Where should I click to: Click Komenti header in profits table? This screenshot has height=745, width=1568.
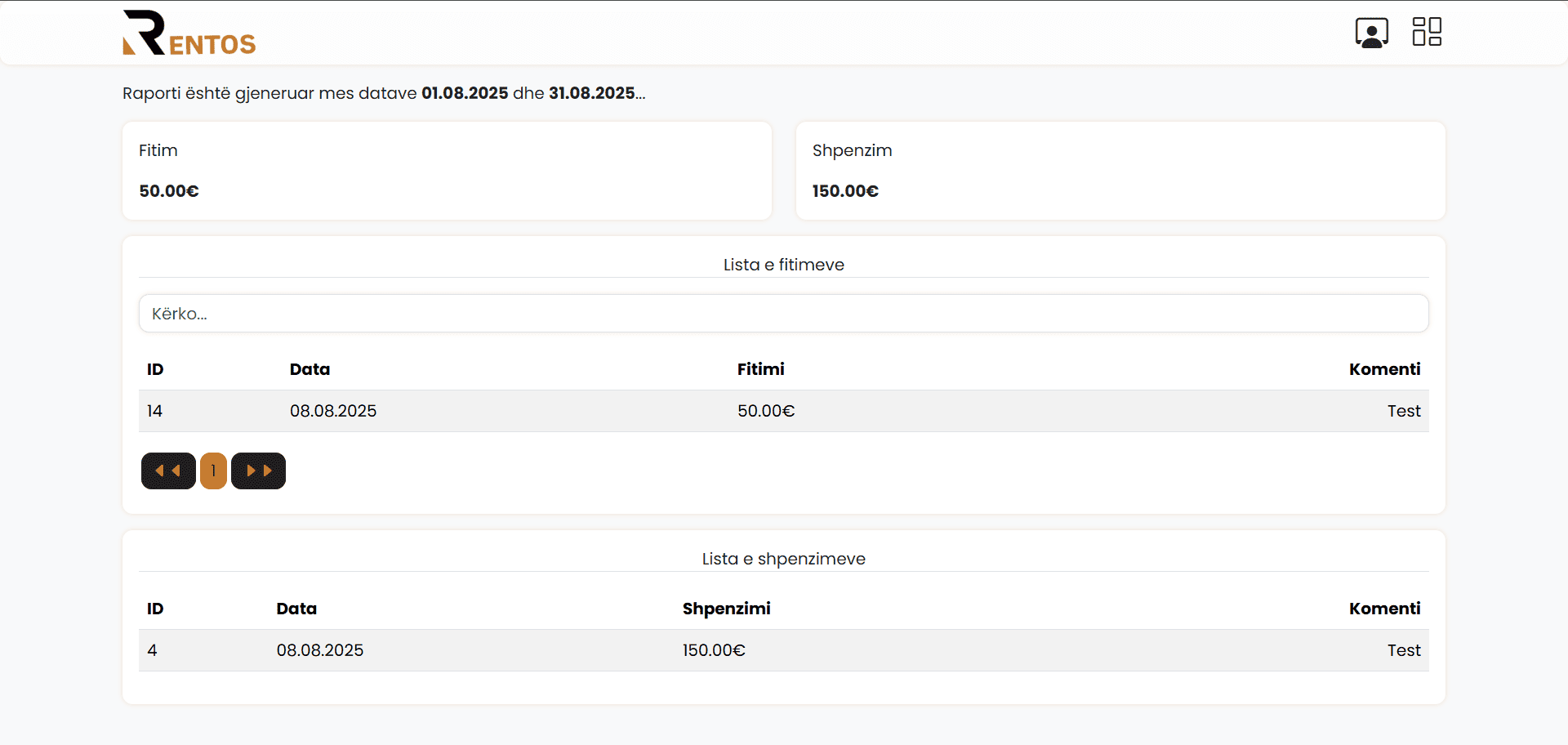[1384, 369]
